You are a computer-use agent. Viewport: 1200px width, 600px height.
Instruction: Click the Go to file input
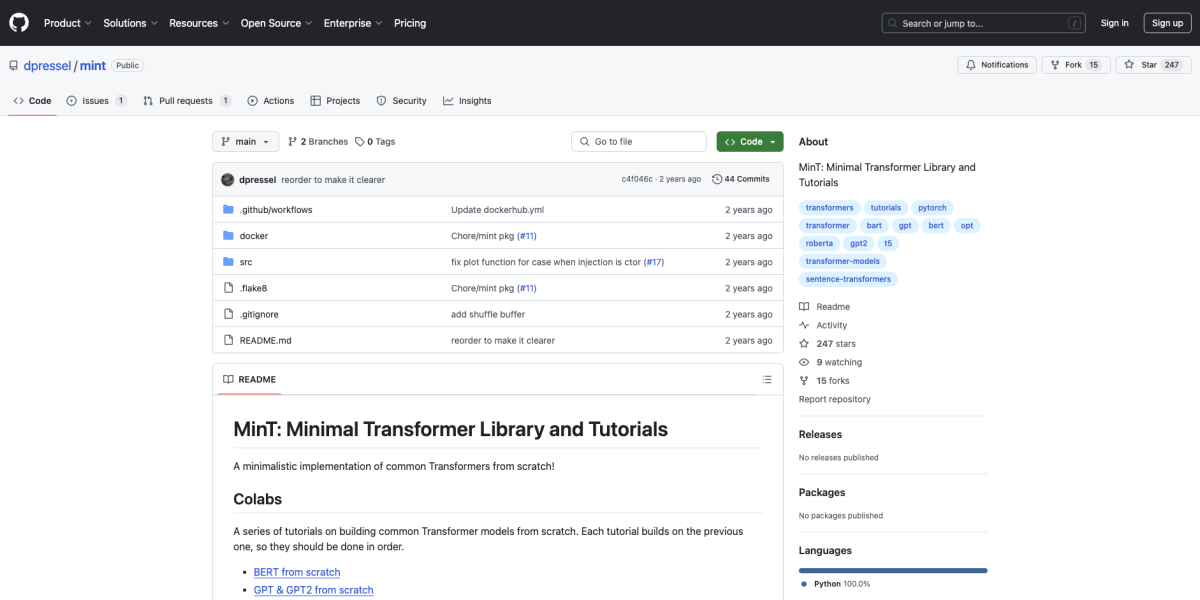[x=639, y=142]
